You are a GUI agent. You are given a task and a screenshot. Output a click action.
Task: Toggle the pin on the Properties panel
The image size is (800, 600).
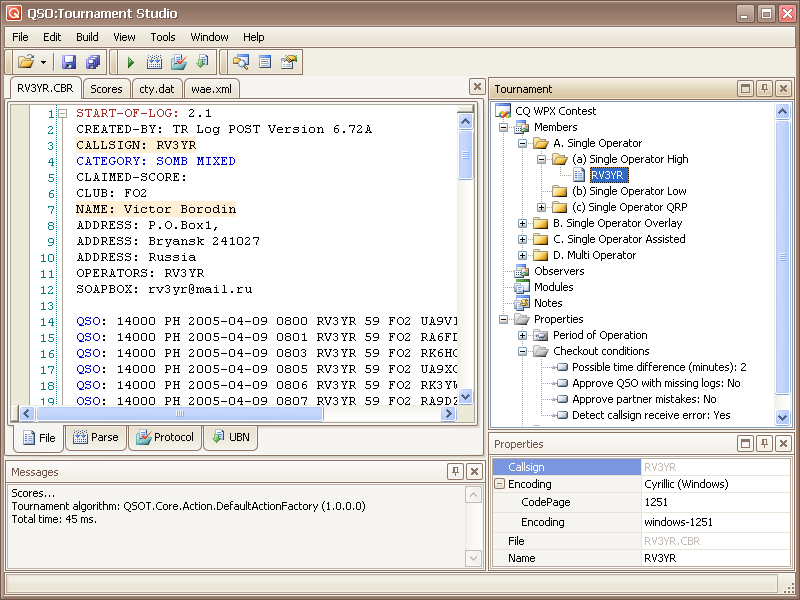point(765,443)
